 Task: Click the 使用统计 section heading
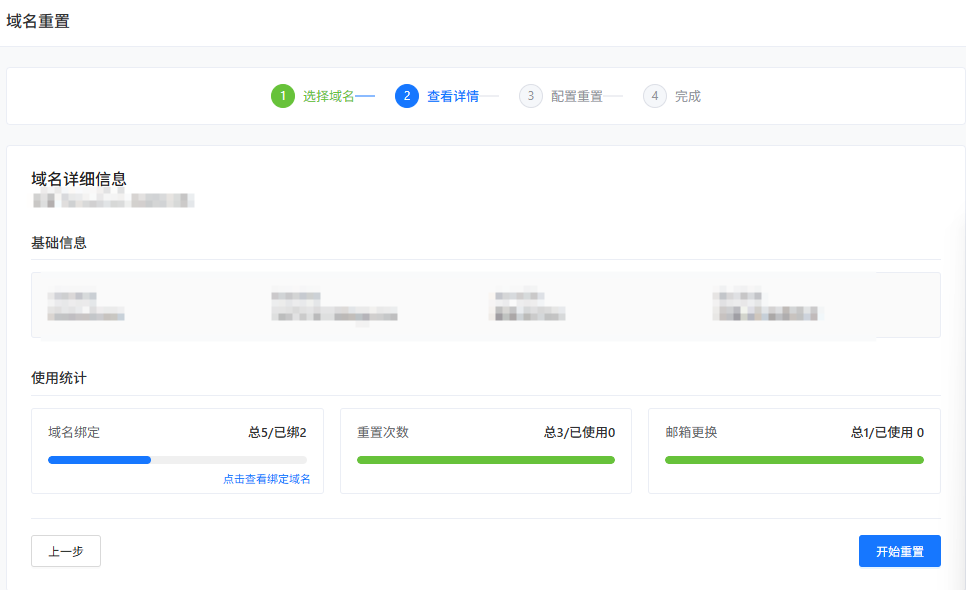pyautogui.click(x=59, y=378)
